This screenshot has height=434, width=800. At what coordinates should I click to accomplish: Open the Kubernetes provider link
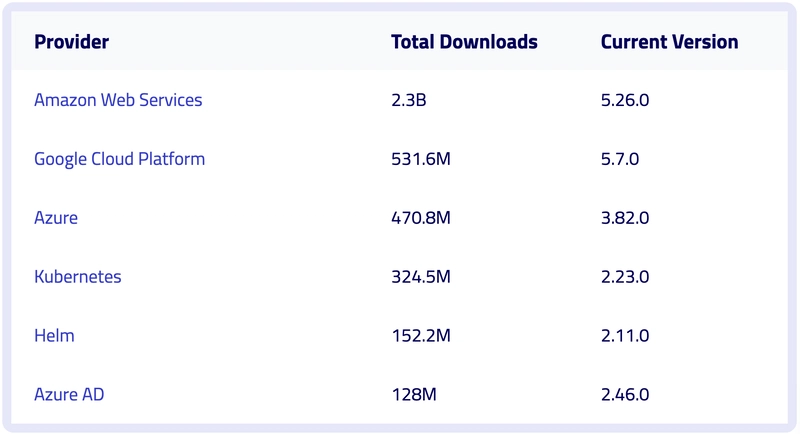pos(78,276)
